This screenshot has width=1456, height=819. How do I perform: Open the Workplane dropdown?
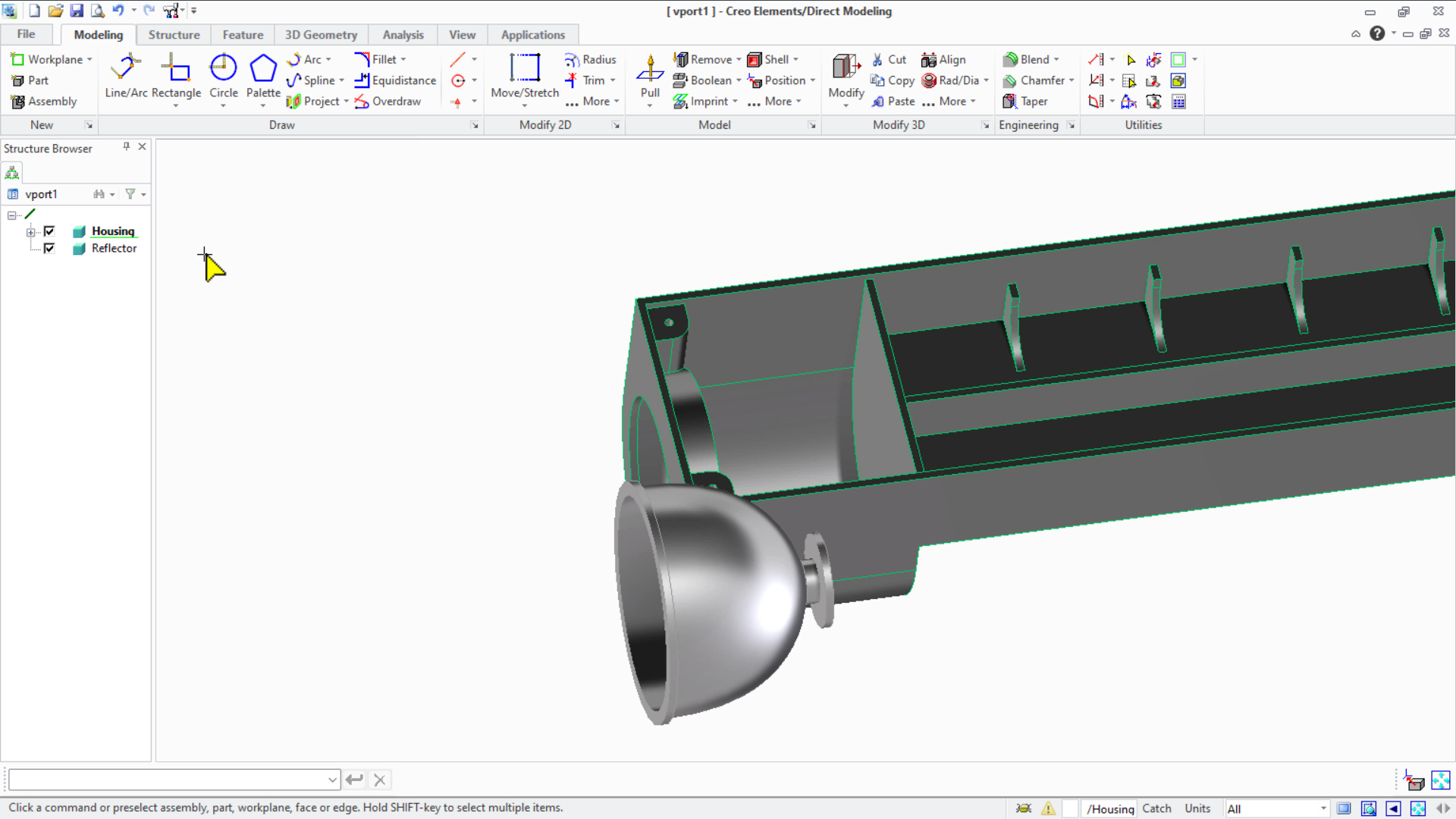[89, 59]
